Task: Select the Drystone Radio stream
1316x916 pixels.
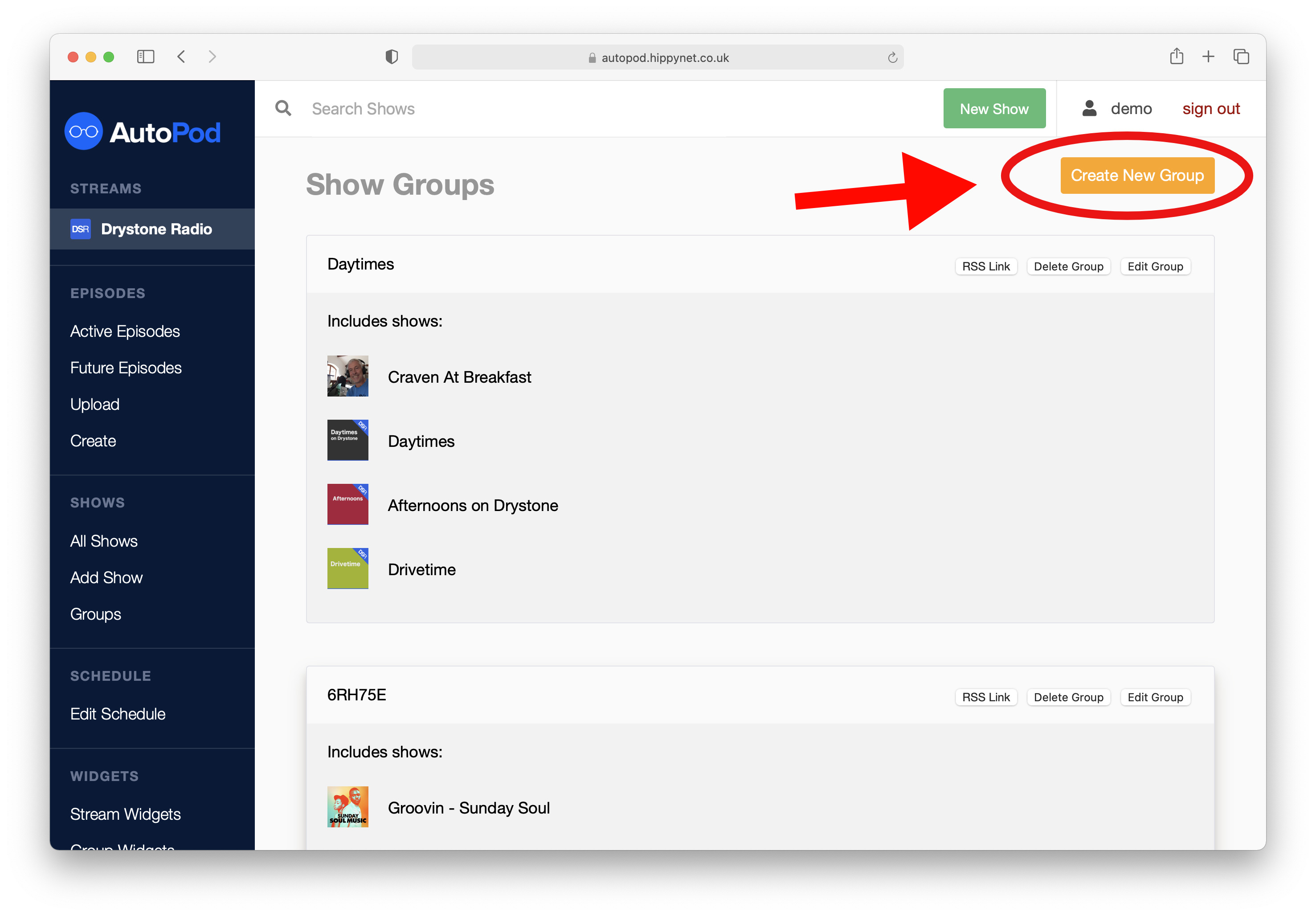Action: pyautogui.click(x=152, y=229)
